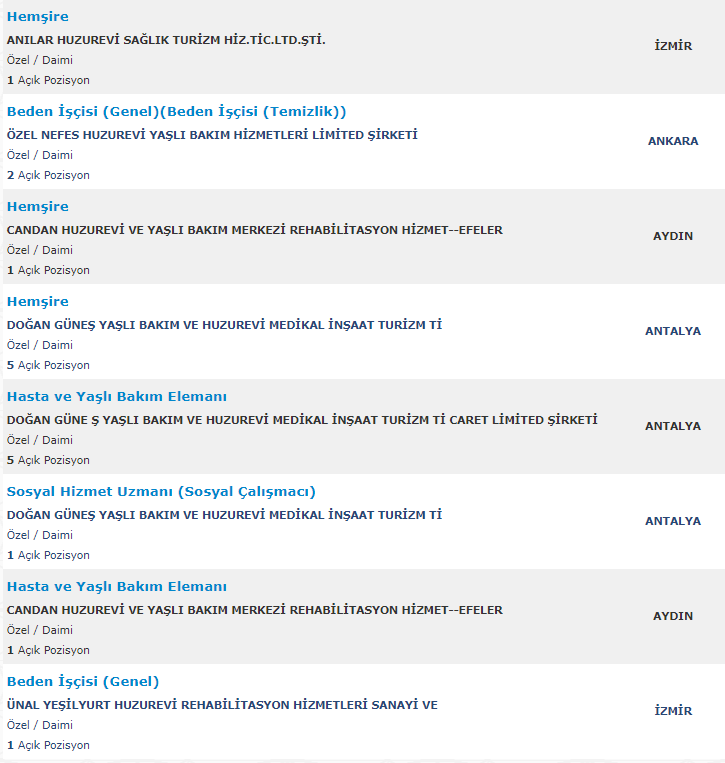This screenshot has height=763, width=725.
Task: Click "Özel / Daimi" under ÖZEL NEFES HUZUREVİ
Action: coord(40,155)
